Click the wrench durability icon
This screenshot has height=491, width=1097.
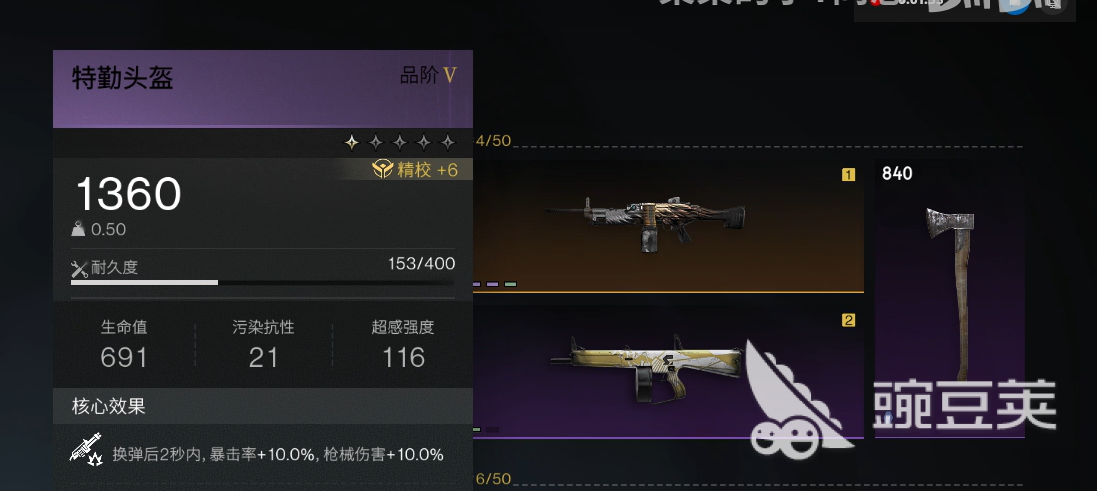coord(80,268)
